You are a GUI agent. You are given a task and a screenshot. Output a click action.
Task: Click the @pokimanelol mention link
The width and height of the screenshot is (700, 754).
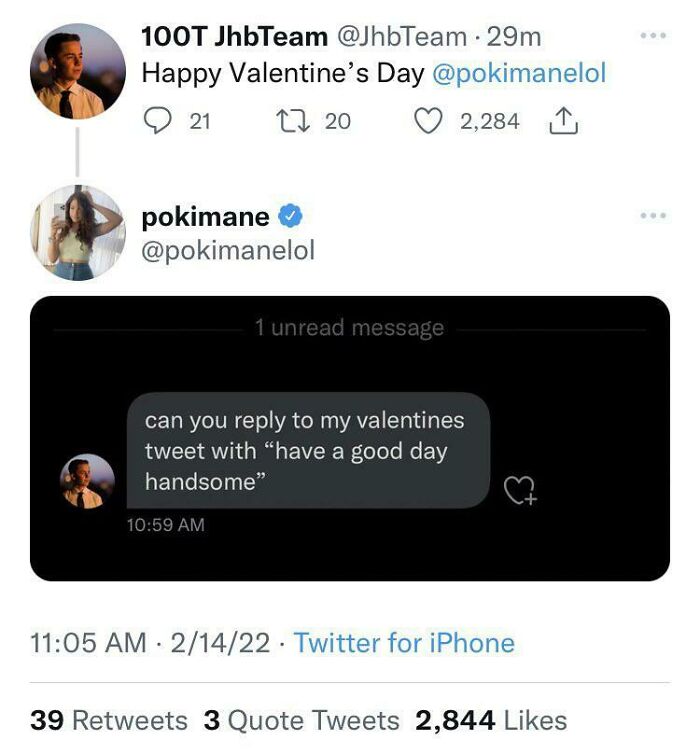pyautogui.click(x=519, y=73)
